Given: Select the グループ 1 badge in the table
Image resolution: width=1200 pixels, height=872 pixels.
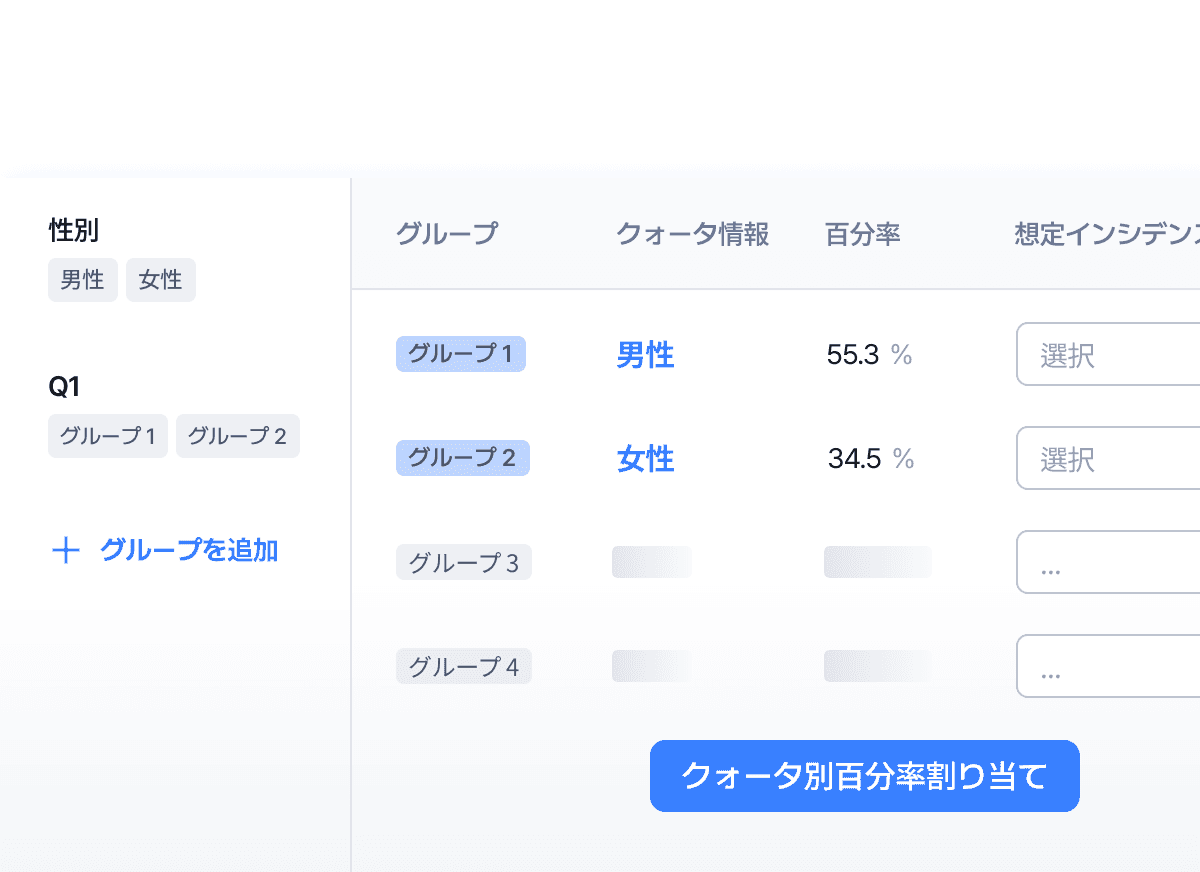Looking at the screenshot, I should [460, 354].
